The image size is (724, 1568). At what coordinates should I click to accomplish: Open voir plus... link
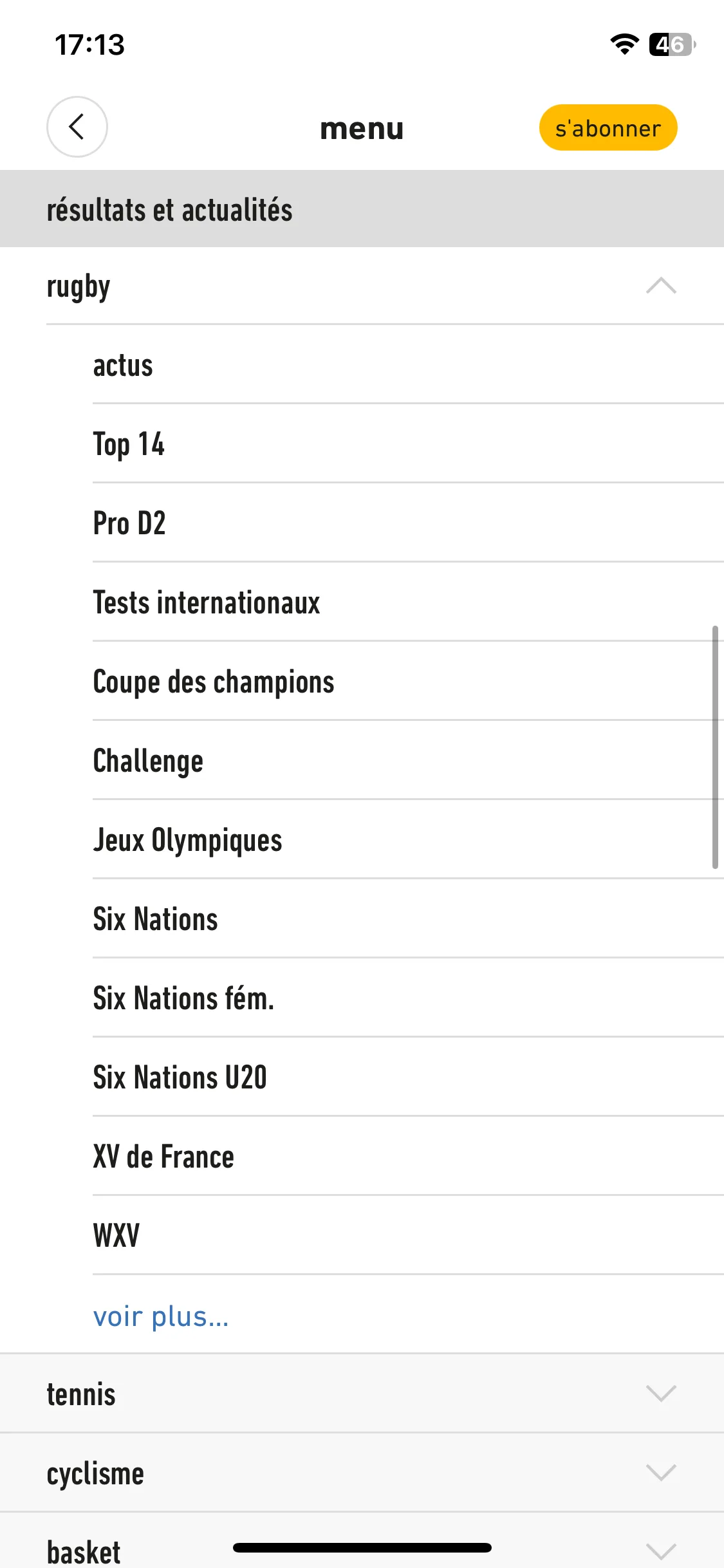coord(161,1316)
